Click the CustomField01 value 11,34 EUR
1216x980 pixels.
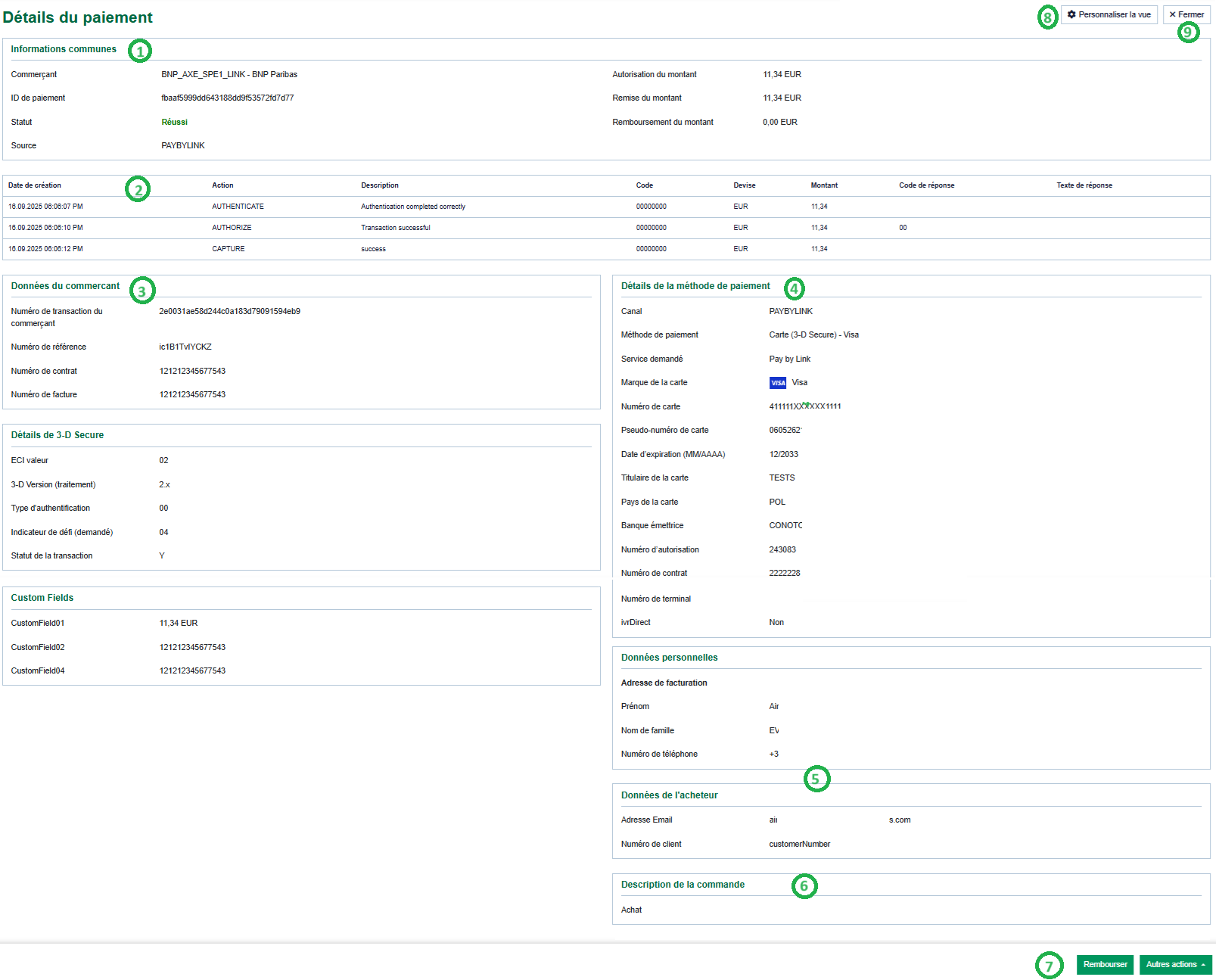tap(179, 623)
